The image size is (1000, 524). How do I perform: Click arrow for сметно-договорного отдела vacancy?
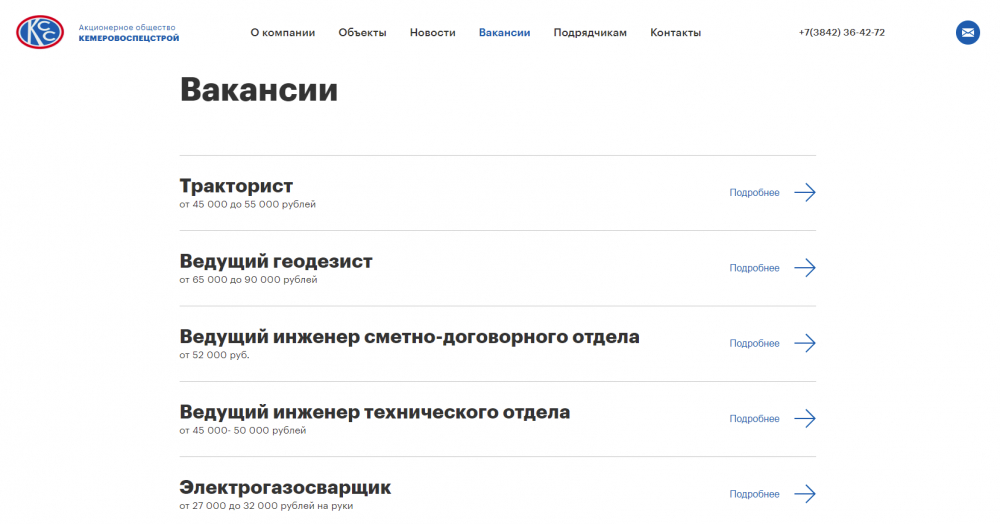coord(805,343)
